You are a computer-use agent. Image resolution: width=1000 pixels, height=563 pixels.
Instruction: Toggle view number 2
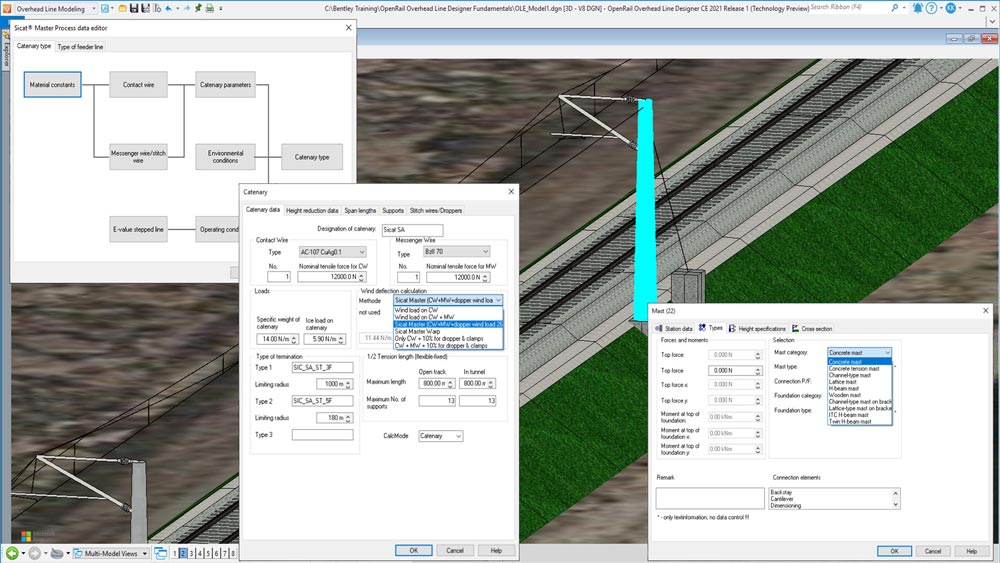point(183,553)
